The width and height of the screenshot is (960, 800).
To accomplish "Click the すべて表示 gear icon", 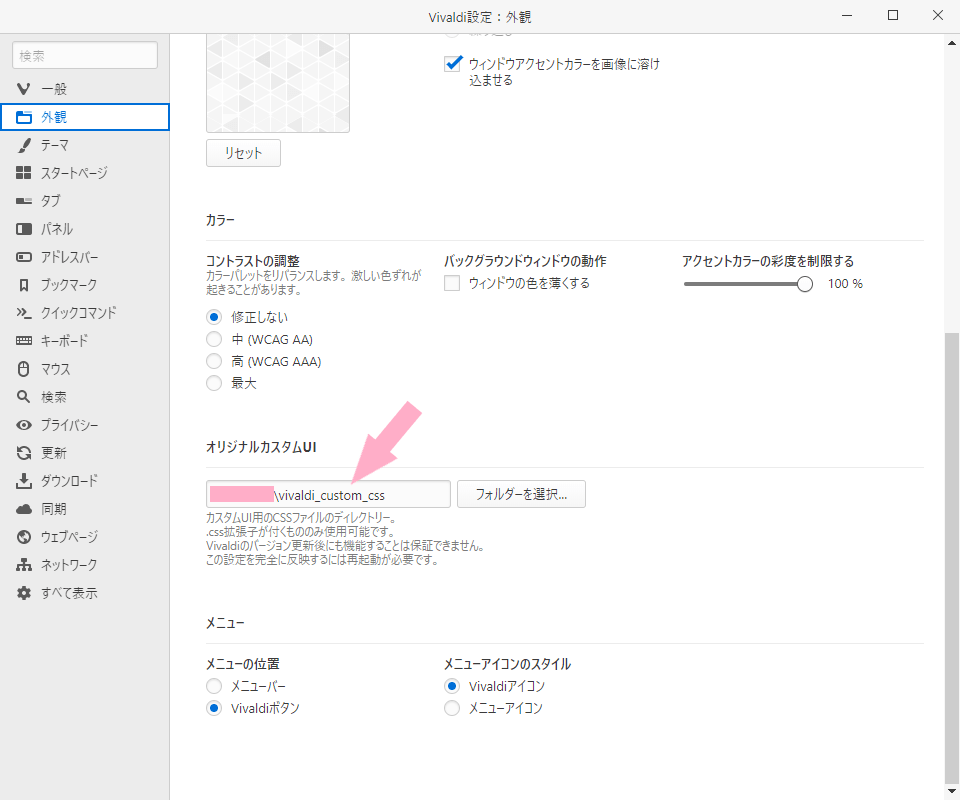I will click(24, 593).
